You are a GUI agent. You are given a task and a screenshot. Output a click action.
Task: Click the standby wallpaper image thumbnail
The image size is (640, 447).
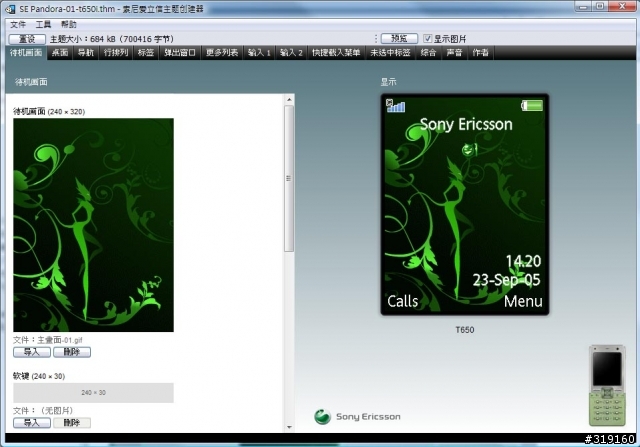(93, 225)
